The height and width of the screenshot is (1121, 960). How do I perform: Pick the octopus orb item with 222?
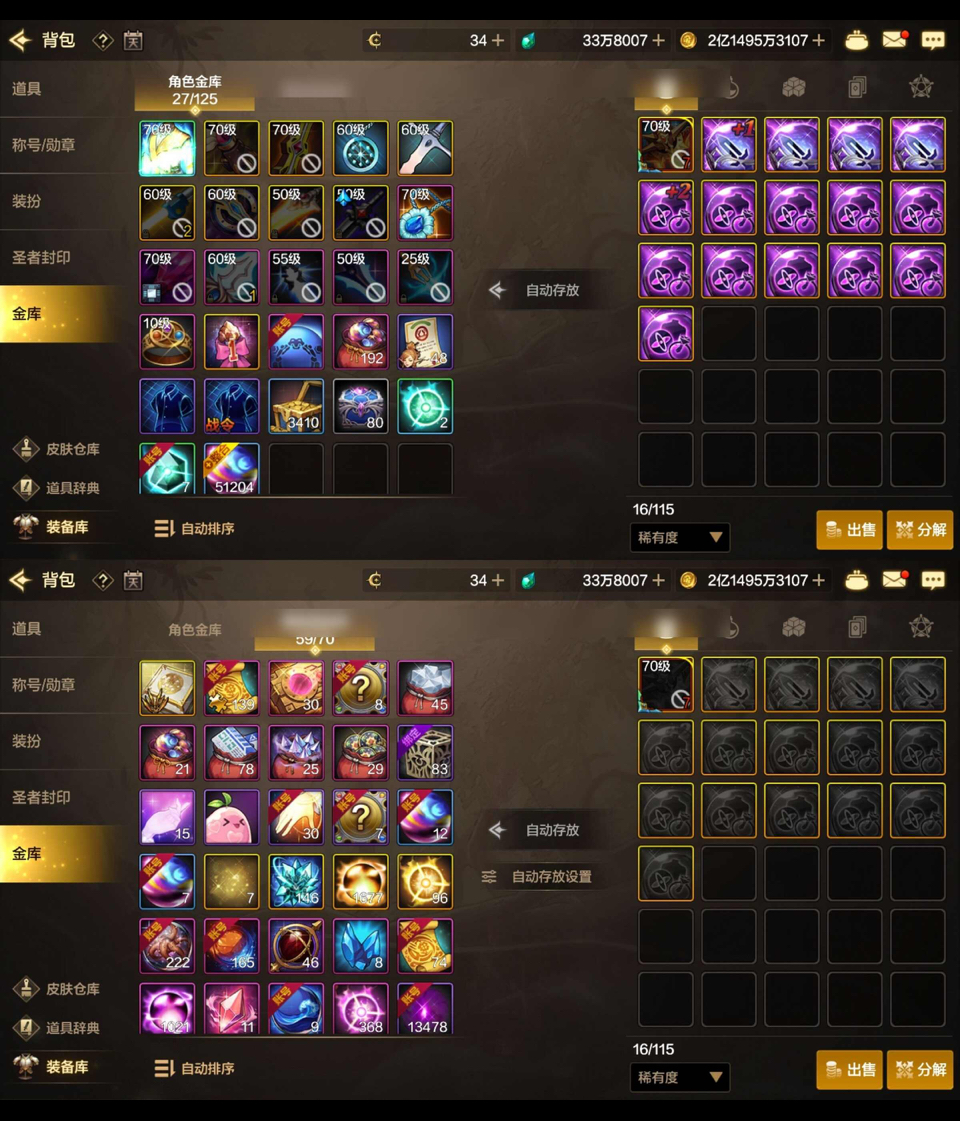click(x=167, y=946)
